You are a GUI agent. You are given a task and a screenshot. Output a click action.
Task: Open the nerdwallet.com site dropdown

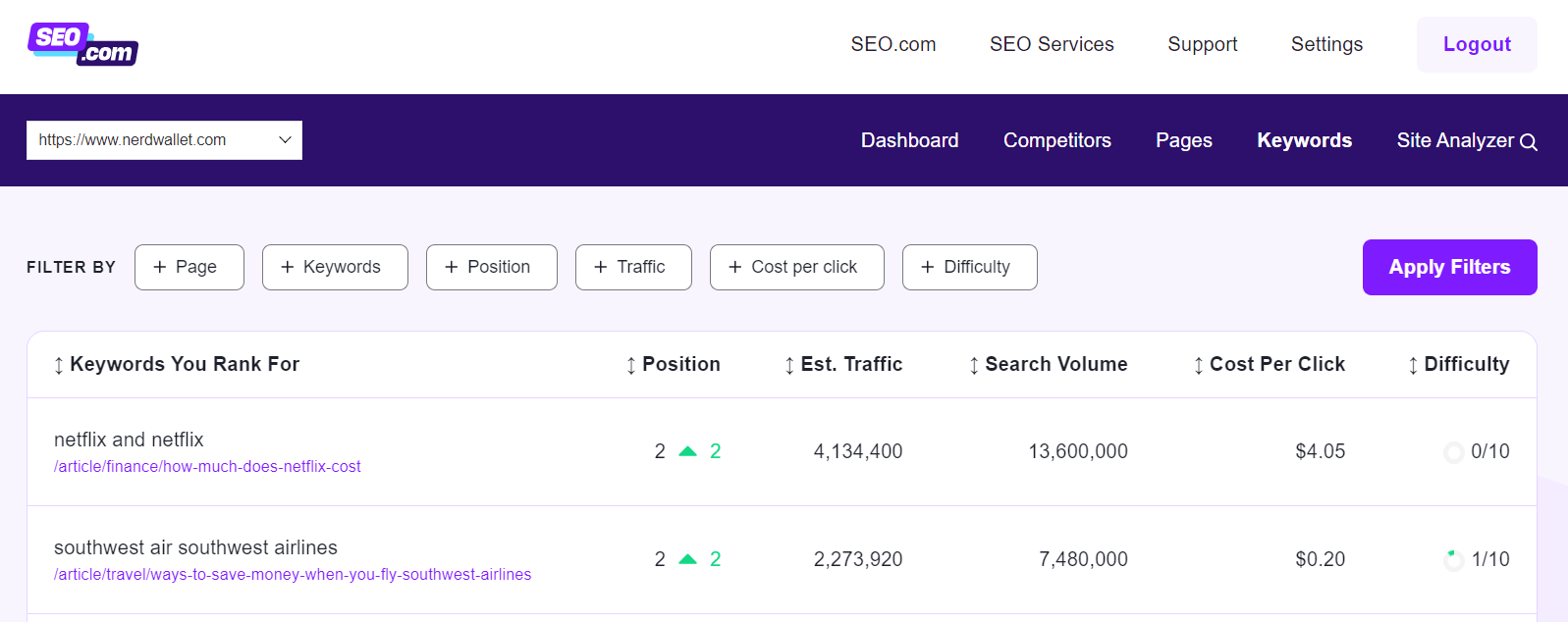tap(164, 140)
